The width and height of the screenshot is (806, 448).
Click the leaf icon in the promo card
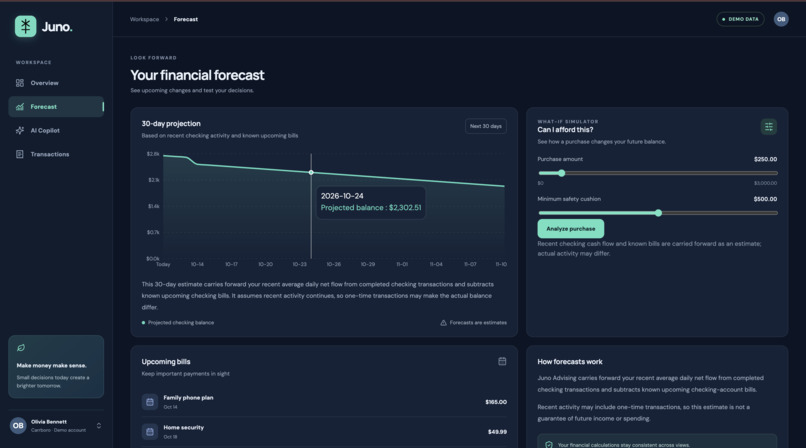21,348
